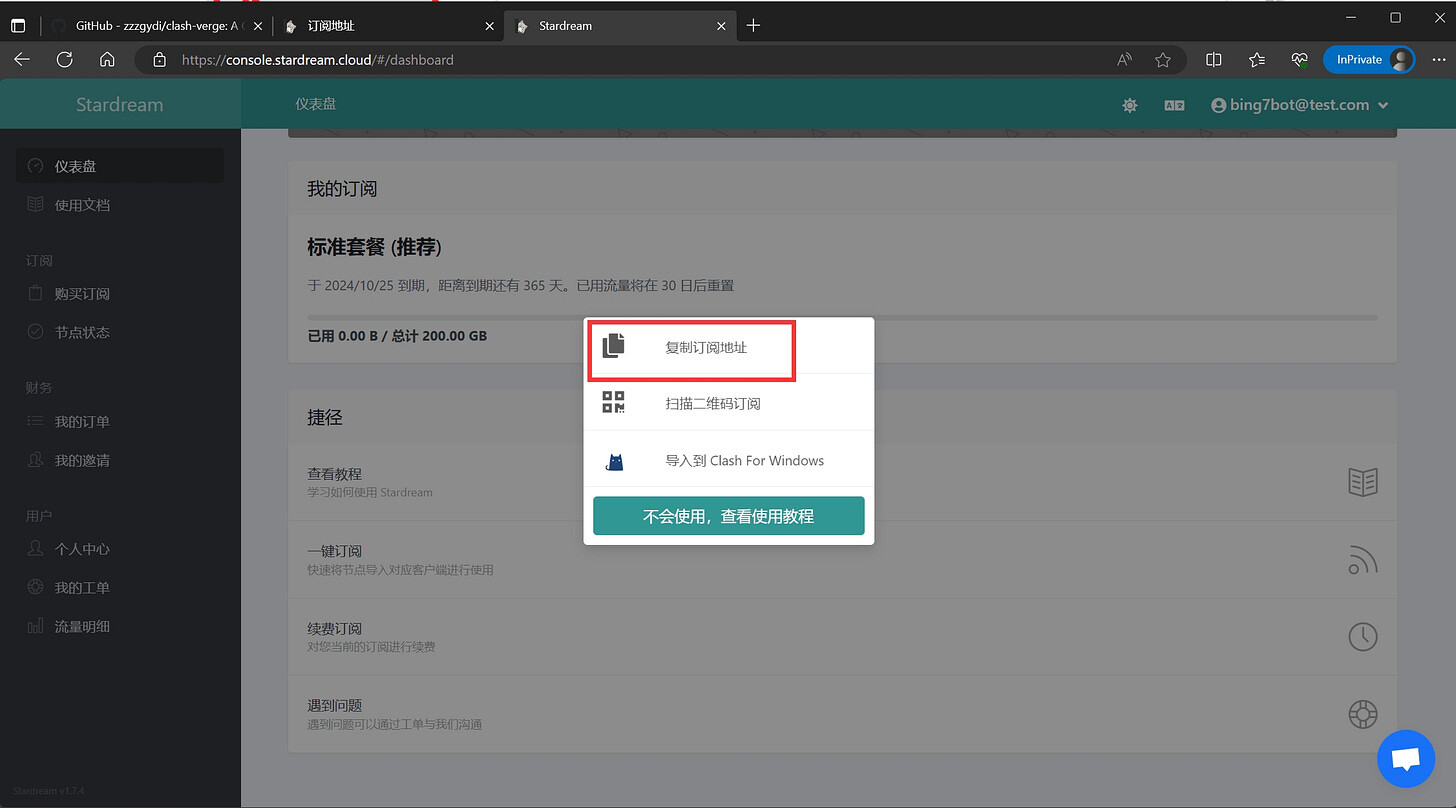This screenshot has height=808, width=1456.
Task: Select 导入到 Clash For Windows
Action: 729,460
